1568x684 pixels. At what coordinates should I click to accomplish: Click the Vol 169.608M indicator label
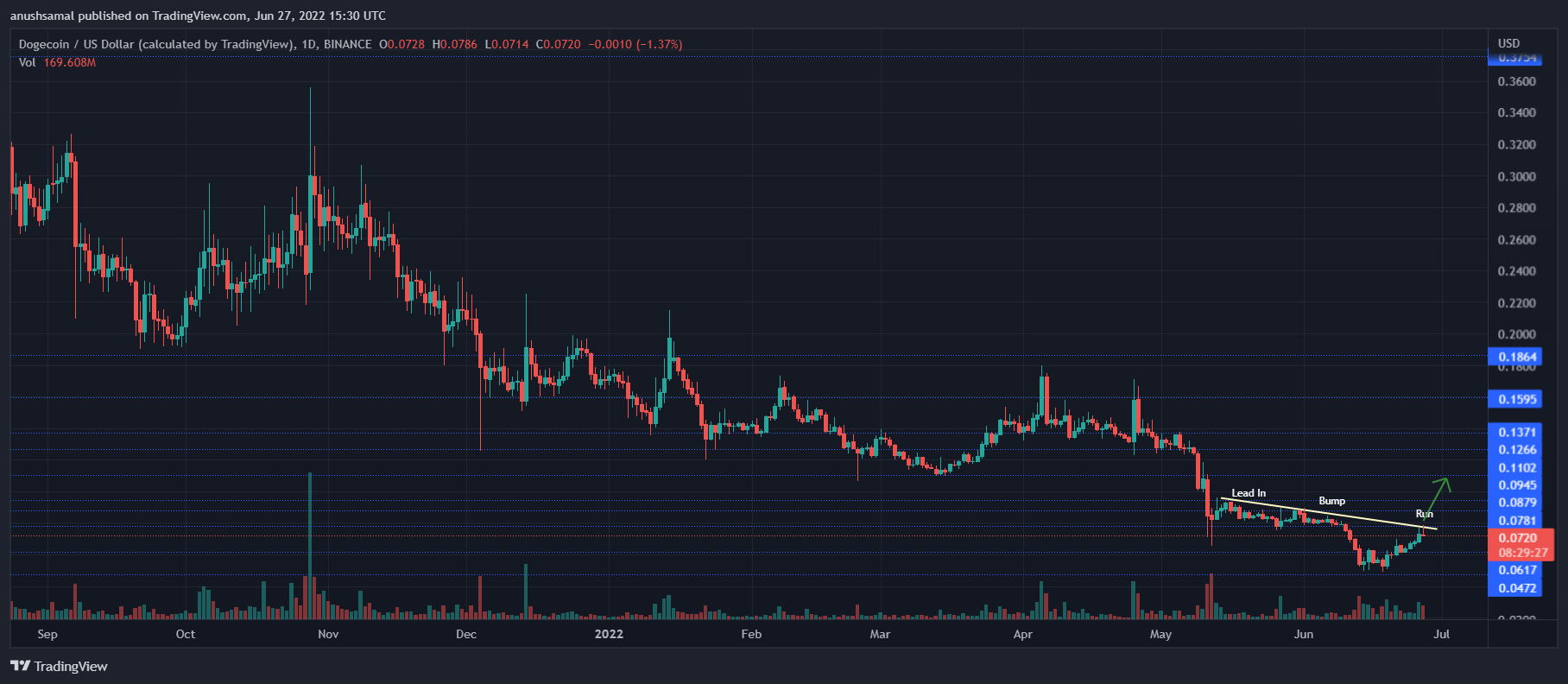click(57, 62)
